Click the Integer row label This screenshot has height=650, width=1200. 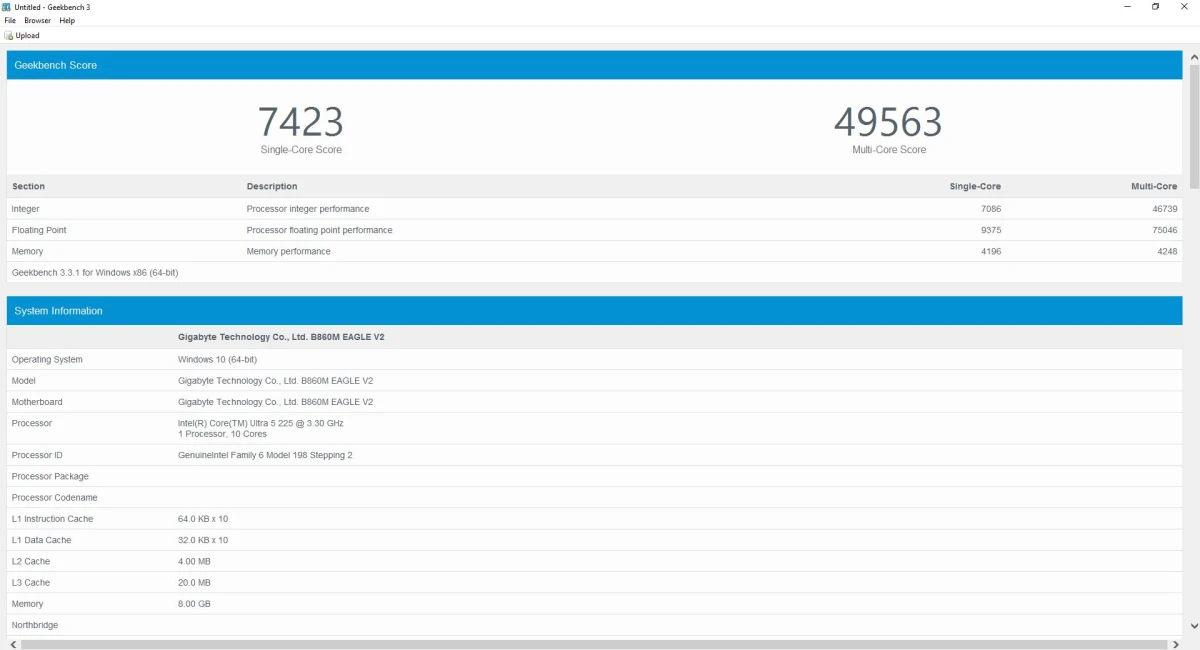click(25, 209)
